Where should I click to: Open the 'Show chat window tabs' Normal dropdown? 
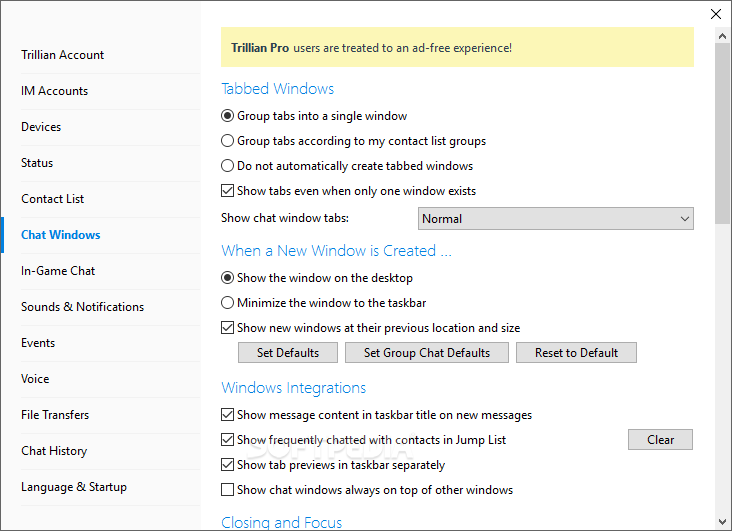(556, 219)
